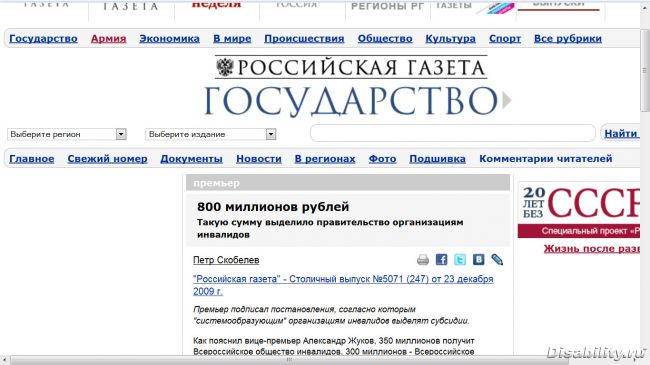Click the left arrow of horizontal scrollbar
Screen dimensions: 650x365
pyautogui.click(x=4, y=360)
